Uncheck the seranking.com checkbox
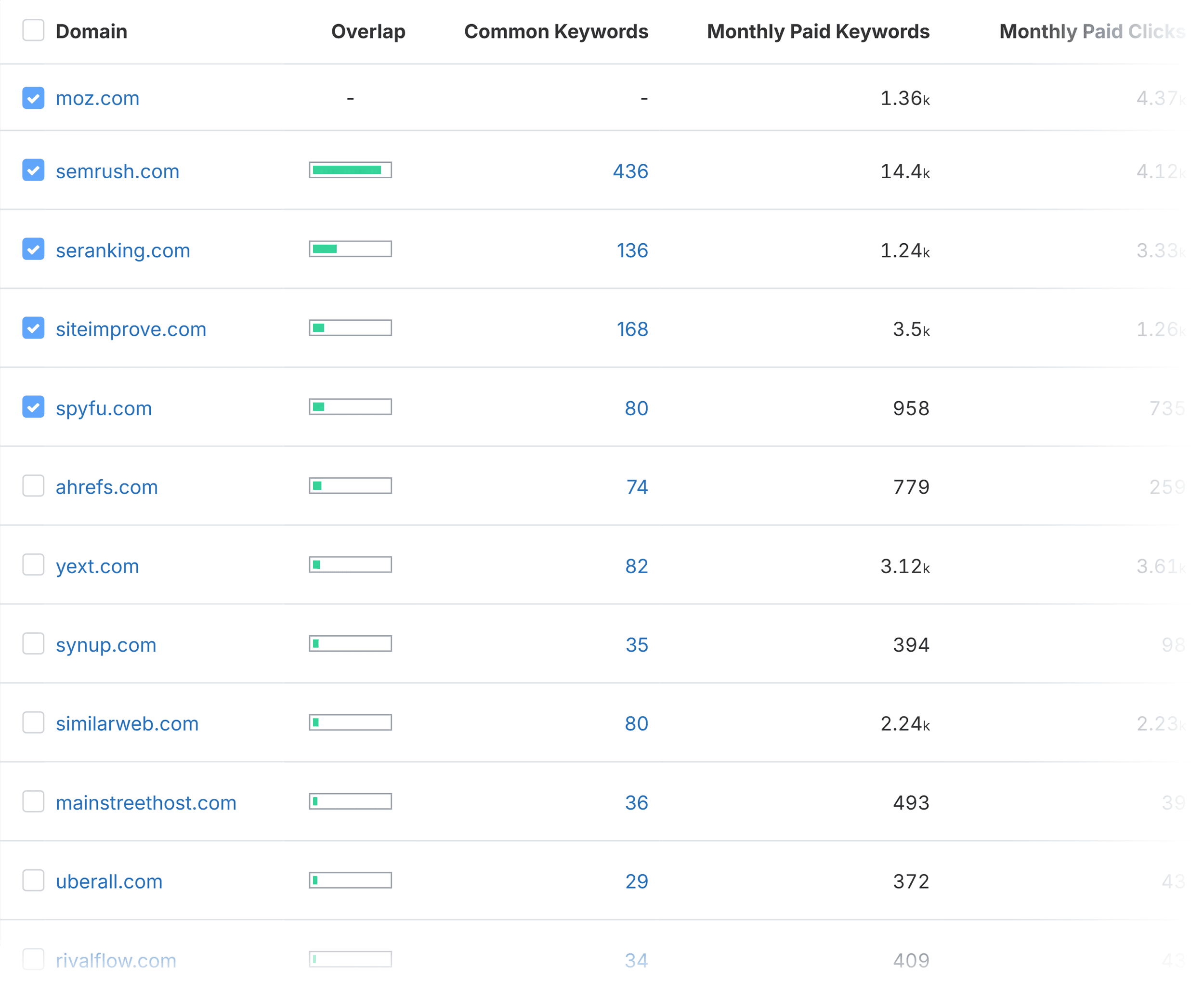1204x1008 pixels. coord(33,249)
